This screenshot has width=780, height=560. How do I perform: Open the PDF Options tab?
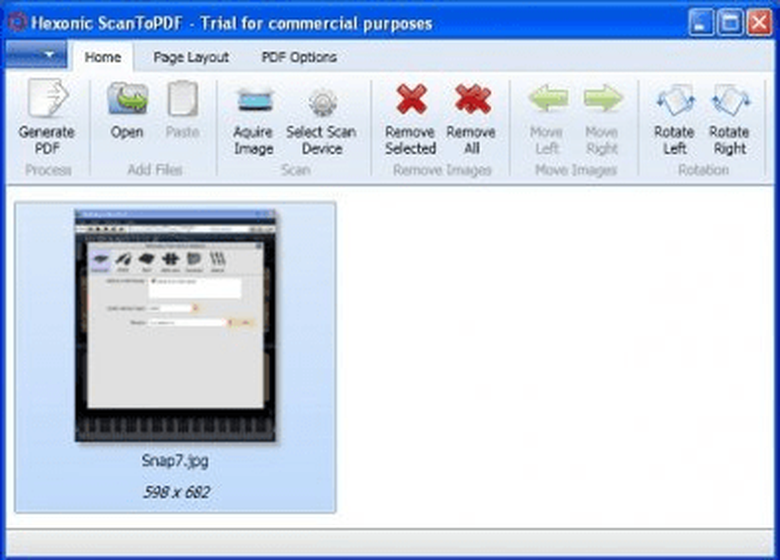coord(299,57)
